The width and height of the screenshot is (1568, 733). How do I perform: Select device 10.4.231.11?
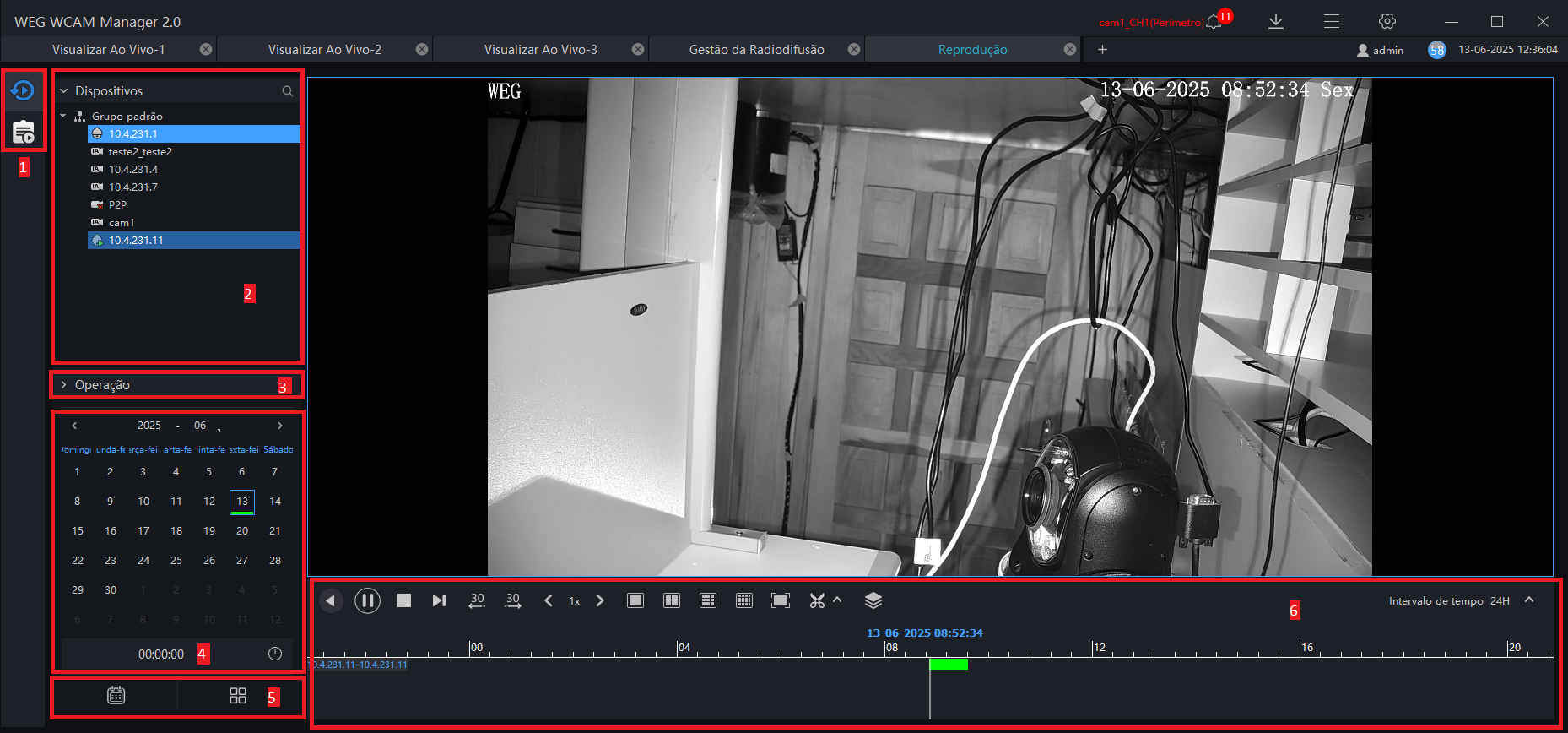[194, 240]
